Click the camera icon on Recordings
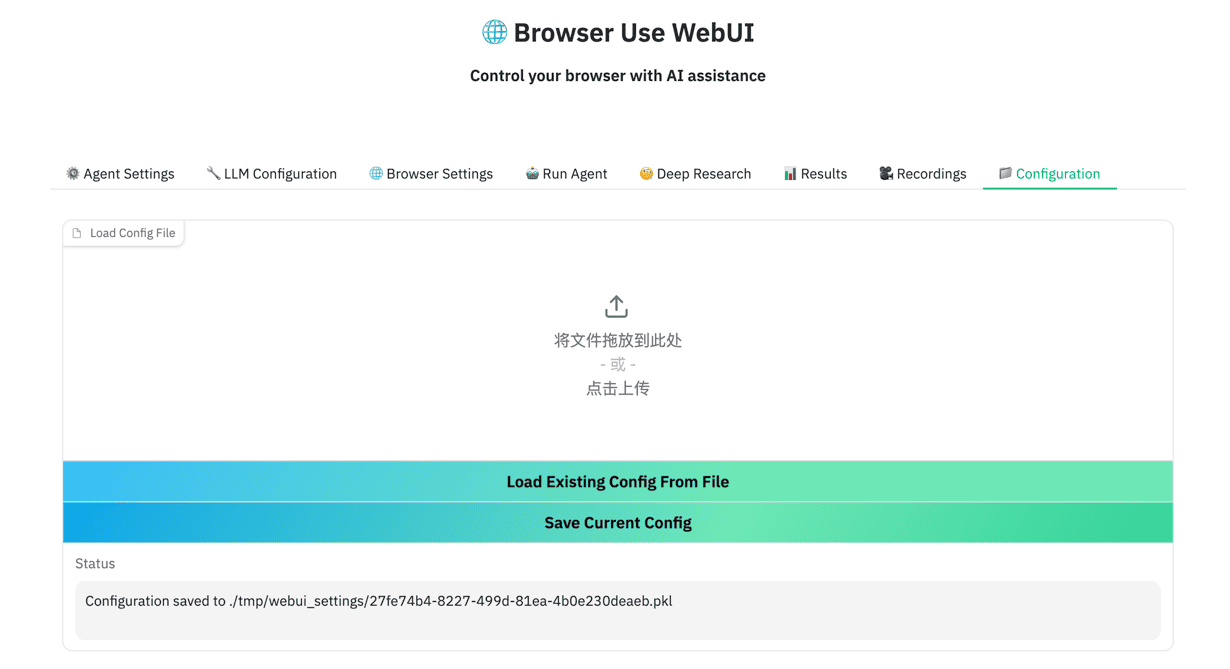Image resolution: width=1230 pixels, height=669 pixels. [x=886, y=173]
